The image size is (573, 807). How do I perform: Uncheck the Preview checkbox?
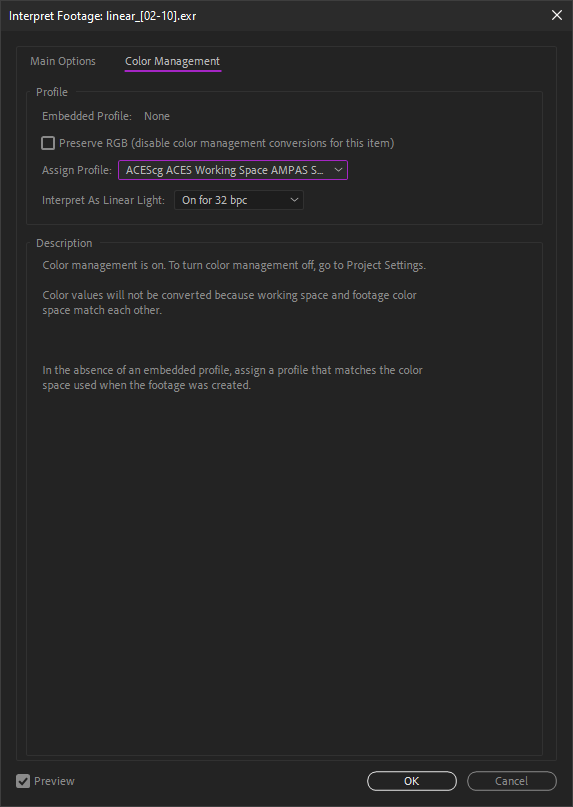(x=23, y=781)
